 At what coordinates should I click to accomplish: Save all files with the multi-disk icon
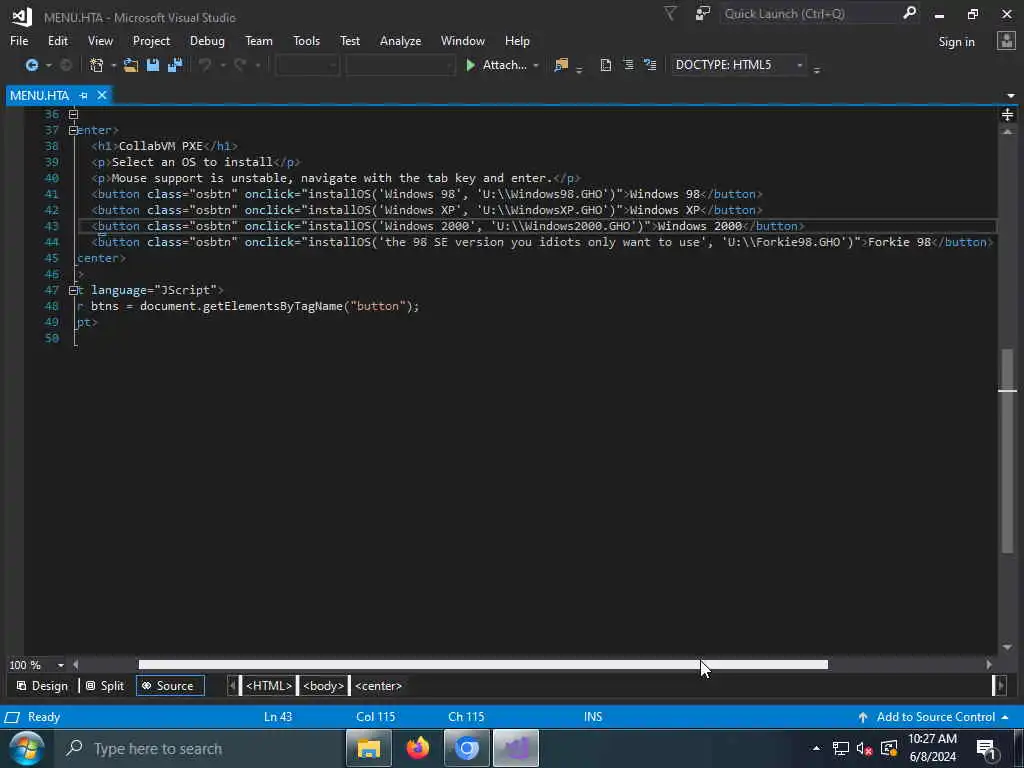click(175, 65)
